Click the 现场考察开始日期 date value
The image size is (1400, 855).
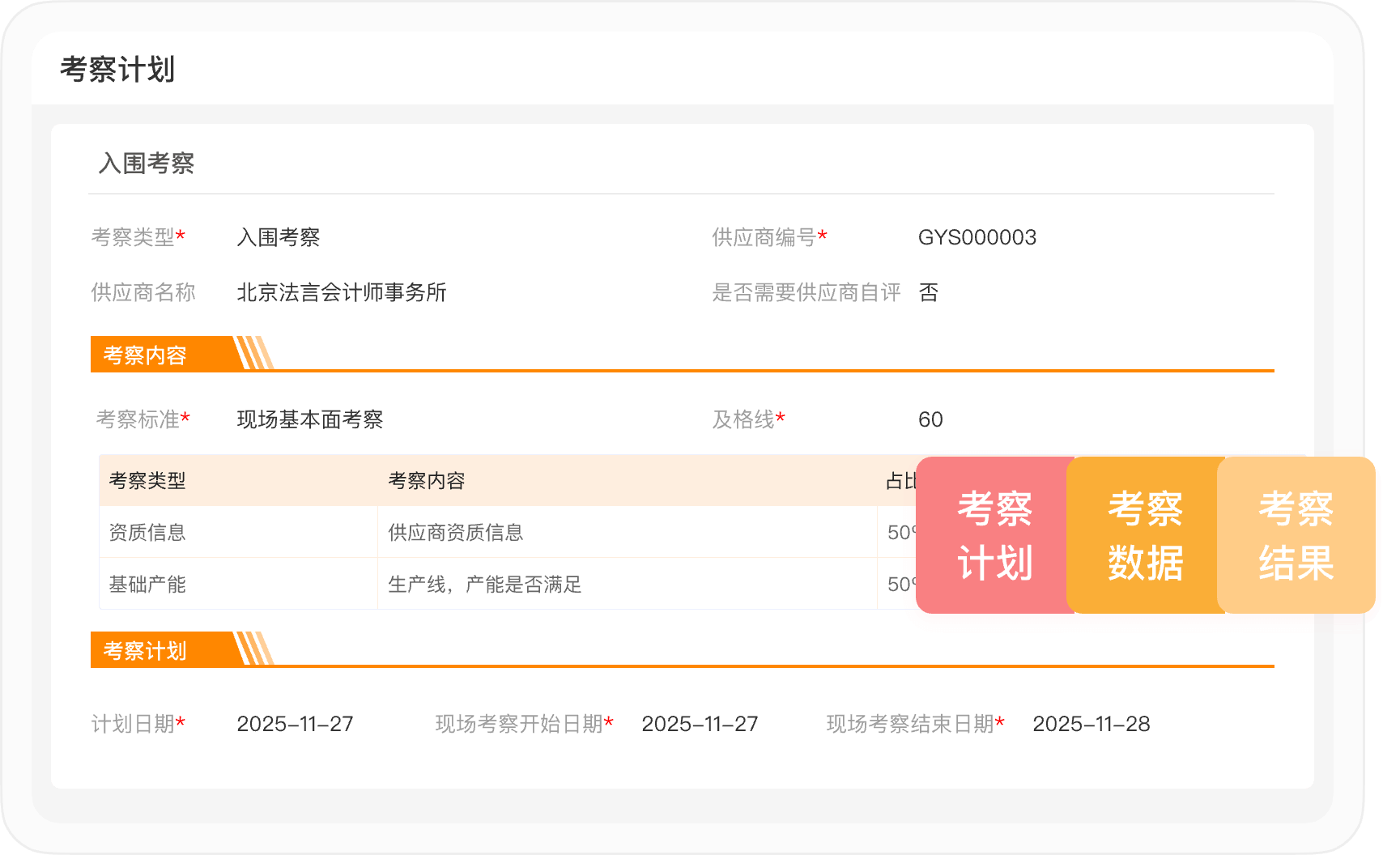click(x=700, y=724)
